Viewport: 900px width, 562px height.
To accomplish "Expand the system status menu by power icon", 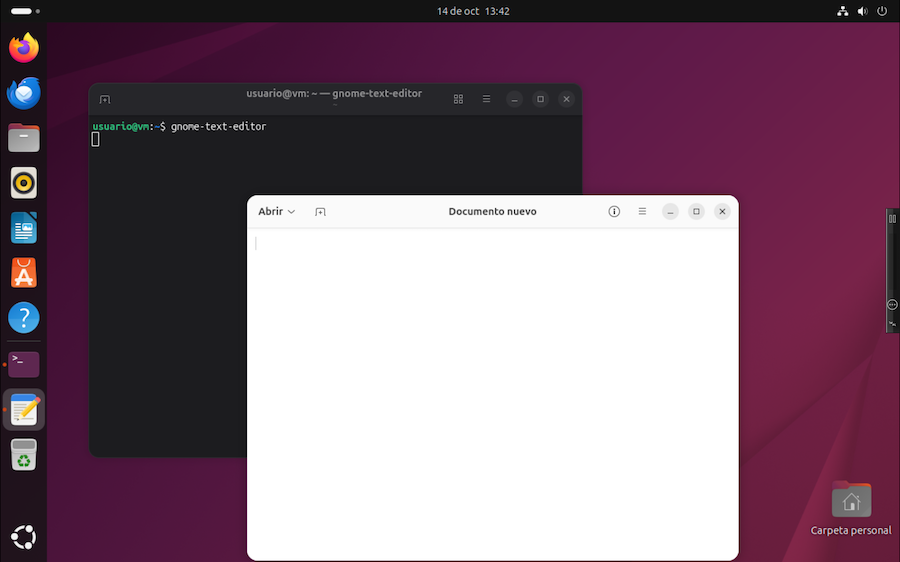I will pos(880,11).
